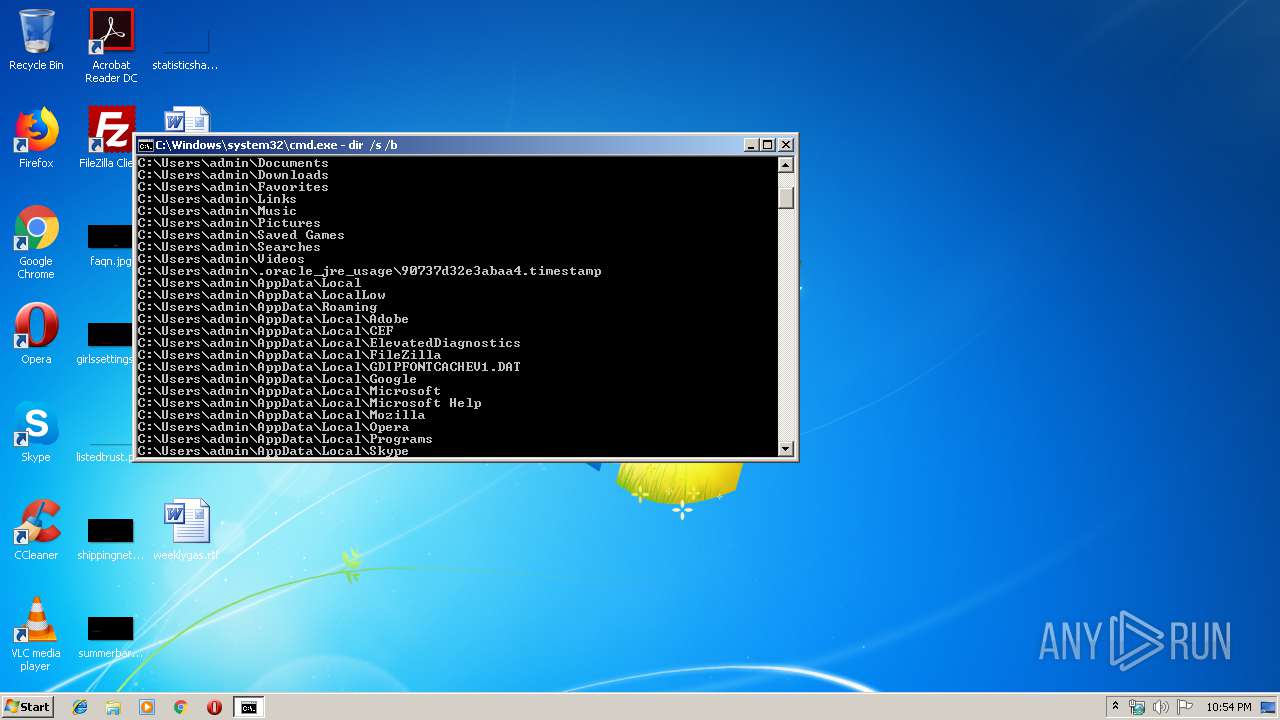Image resolution: width=1280 pixels, height=720 pixels.
Task: Open the network tray icon
Action: (x=1137, y=707)
